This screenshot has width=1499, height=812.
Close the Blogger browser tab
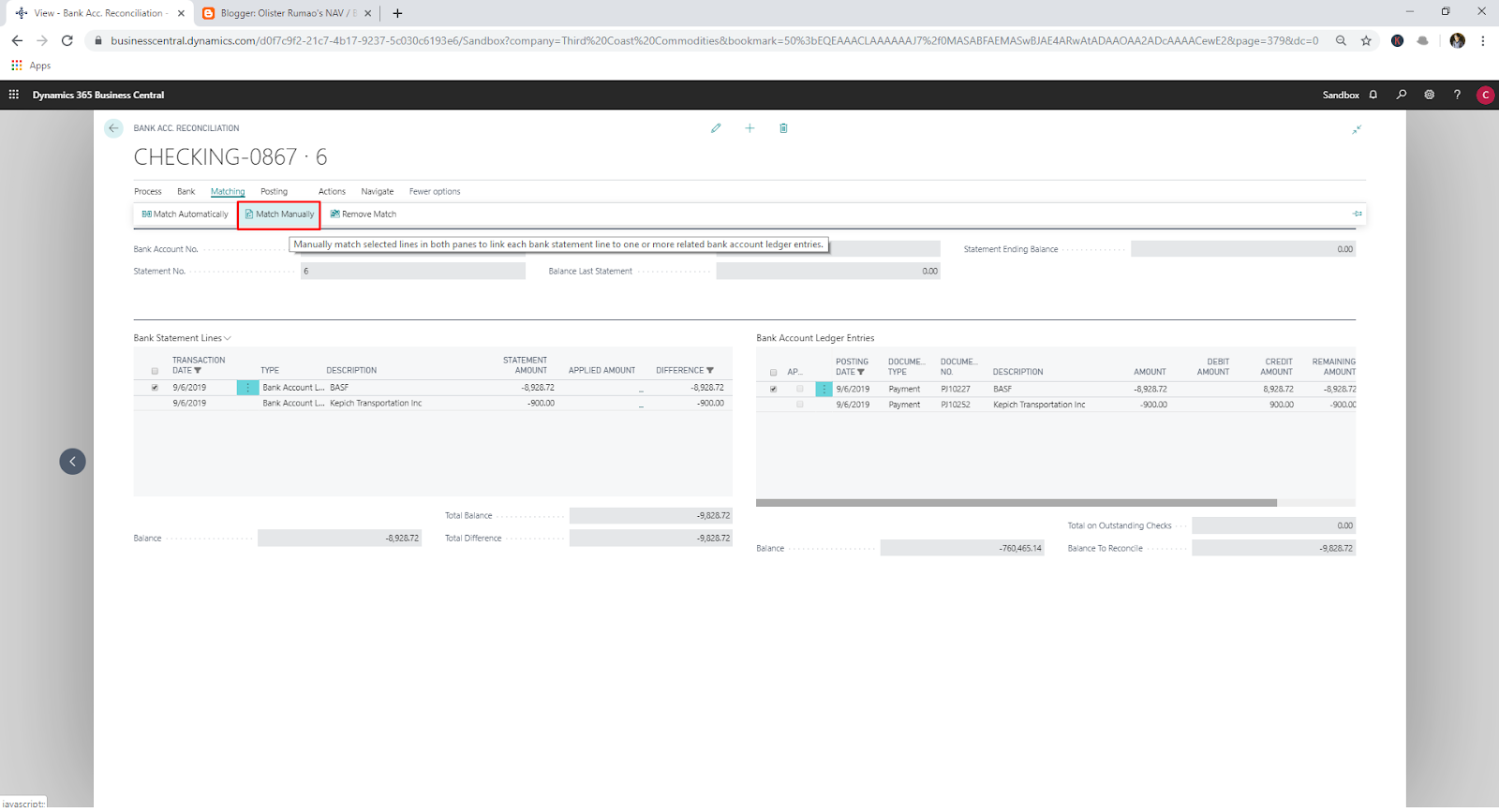coord(368,13)
